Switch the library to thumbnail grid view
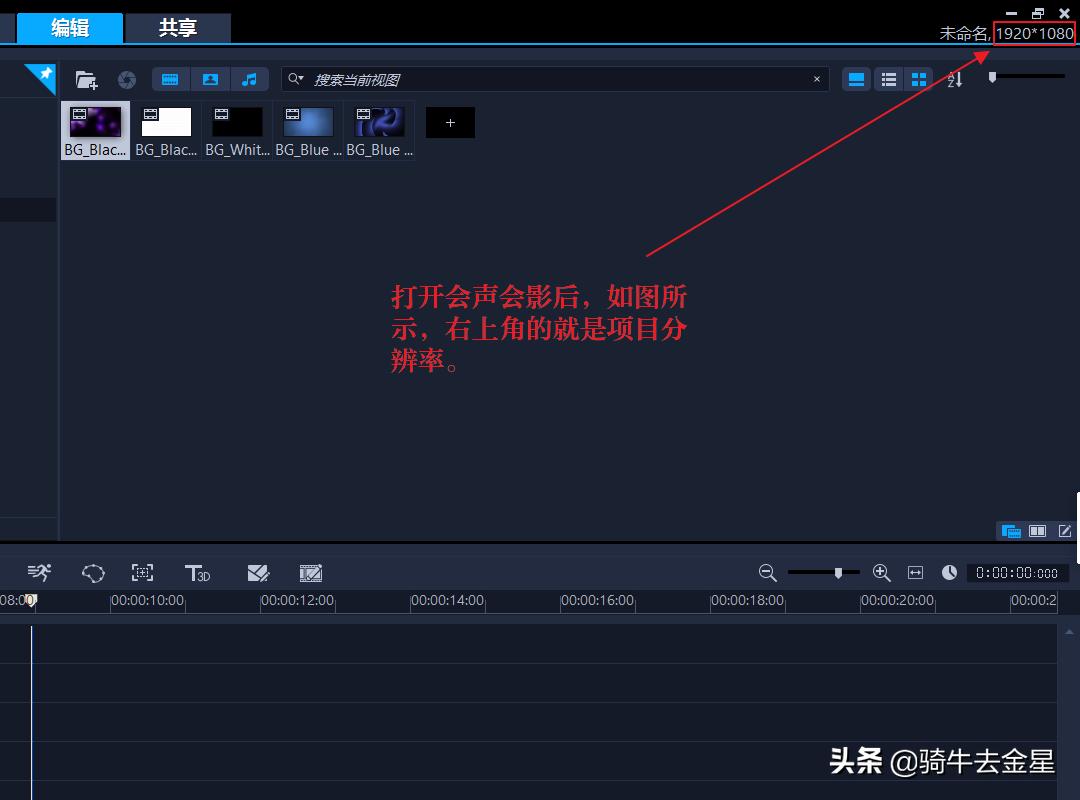1080x800 pixels. pos(919,79)
